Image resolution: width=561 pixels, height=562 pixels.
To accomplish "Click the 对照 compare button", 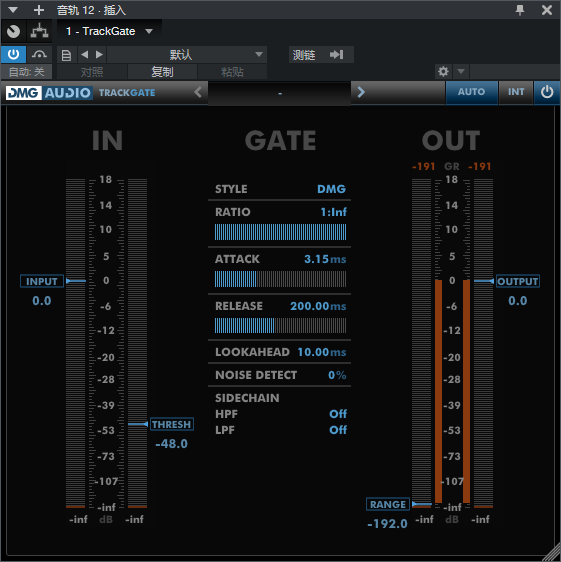I will (x=92, y=72).
